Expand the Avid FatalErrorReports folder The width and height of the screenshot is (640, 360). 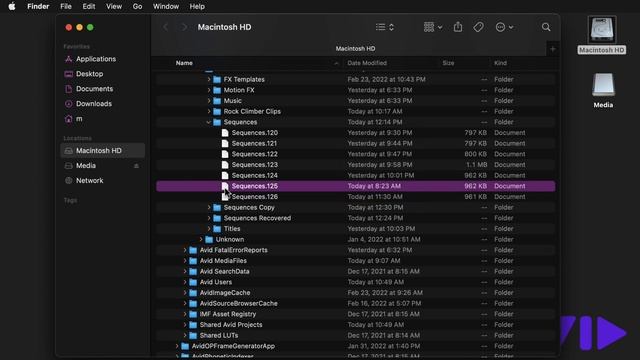[185, 250]
